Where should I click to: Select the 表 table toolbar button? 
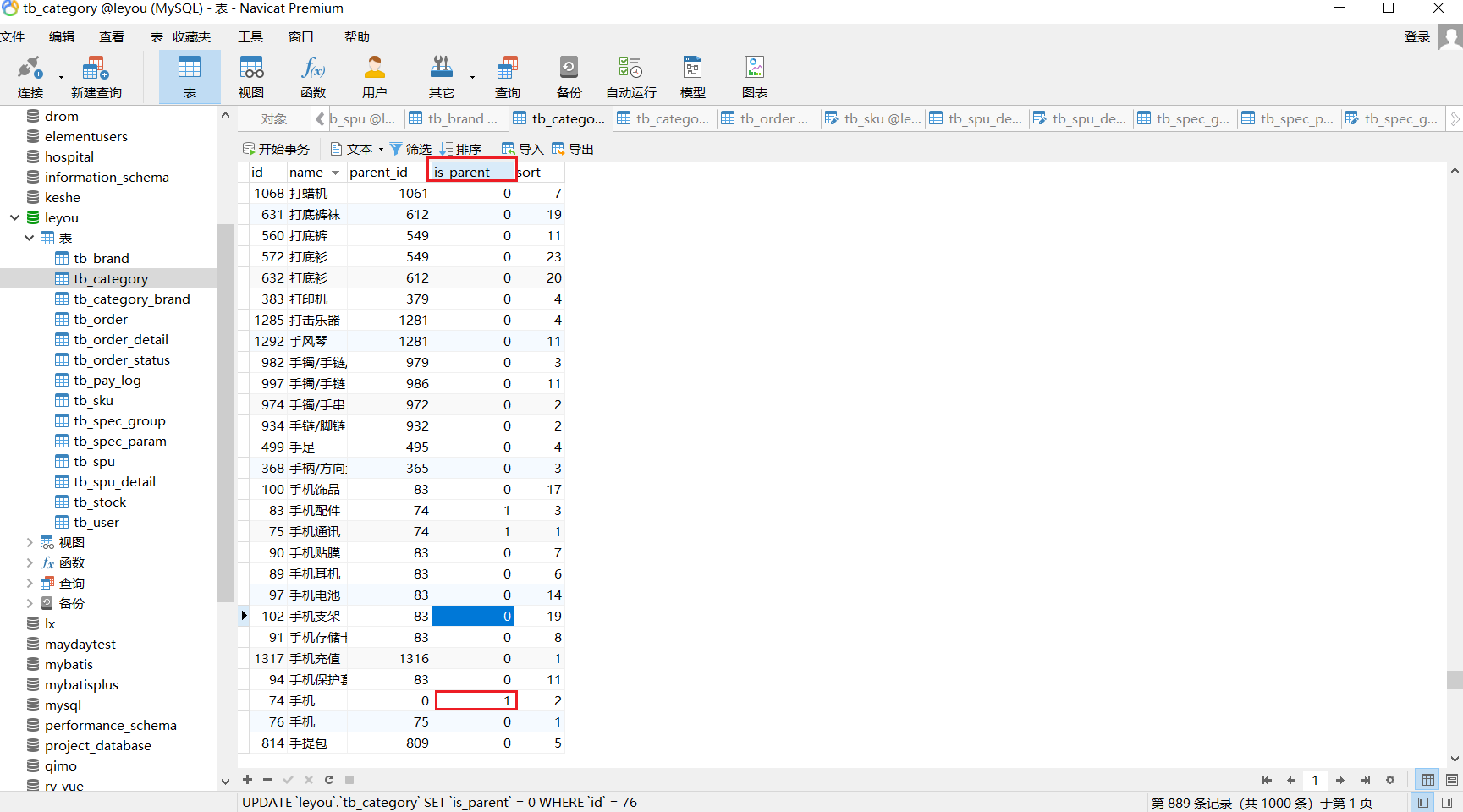(x=190, y=77)
